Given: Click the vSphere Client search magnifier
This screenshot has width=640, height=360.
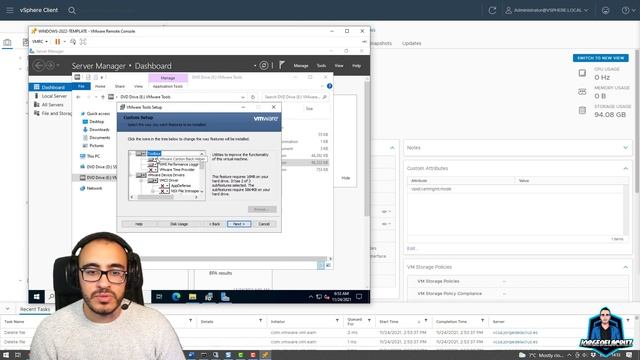Looking at the screenshot, I should pyautogui.click(x=72, y=10).
